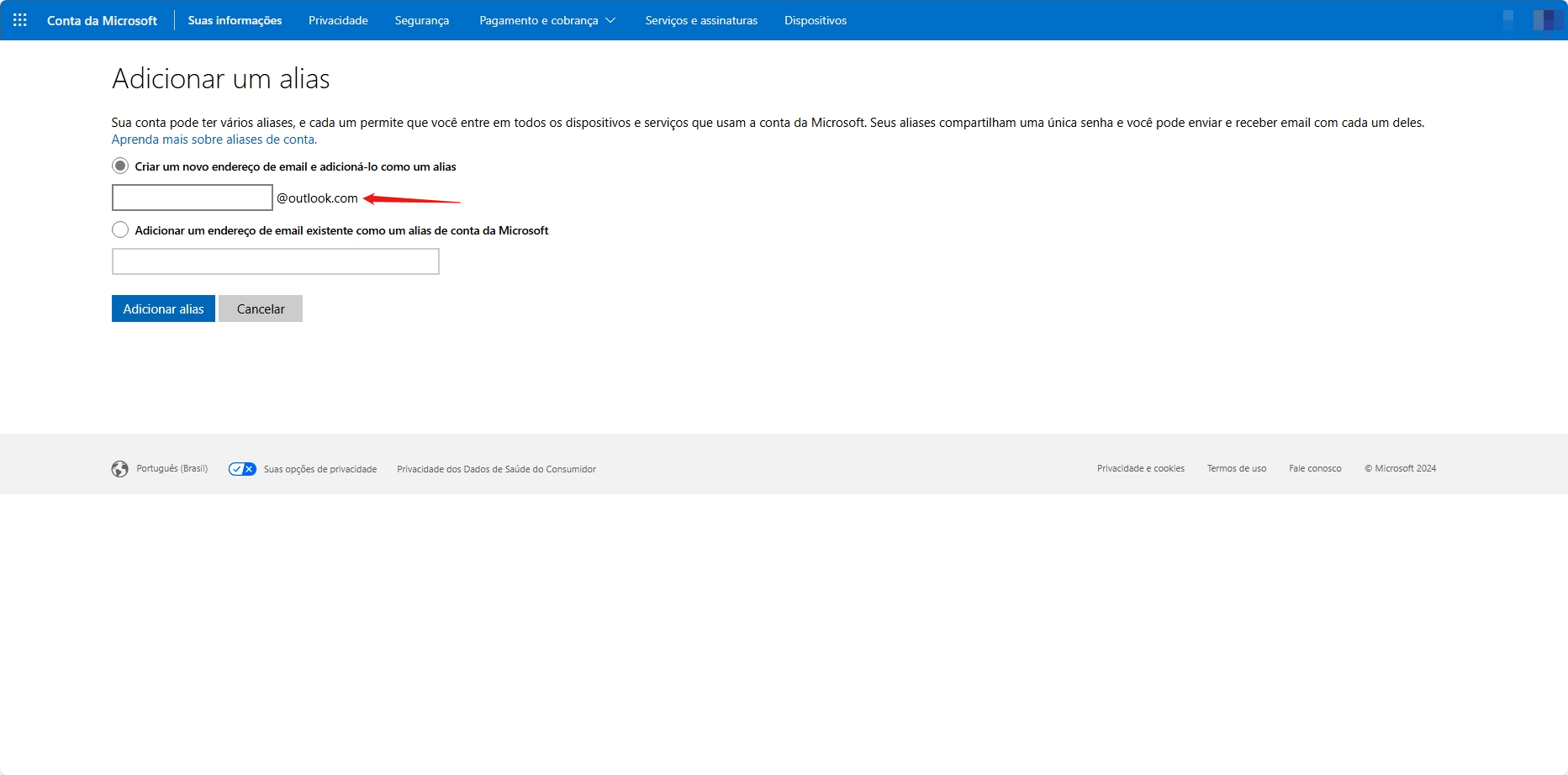Open 'Aprenda mais sobre aliases de conta' link
Viewport: 1568px width, 775px height.
[214, 140]
